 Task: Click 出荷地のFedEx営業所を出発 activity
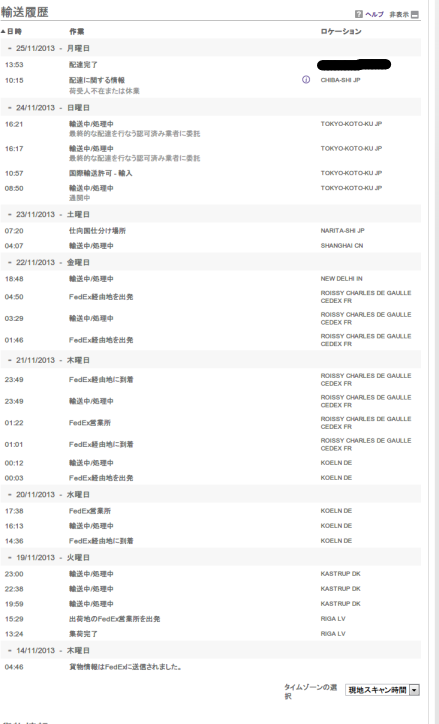114,619
